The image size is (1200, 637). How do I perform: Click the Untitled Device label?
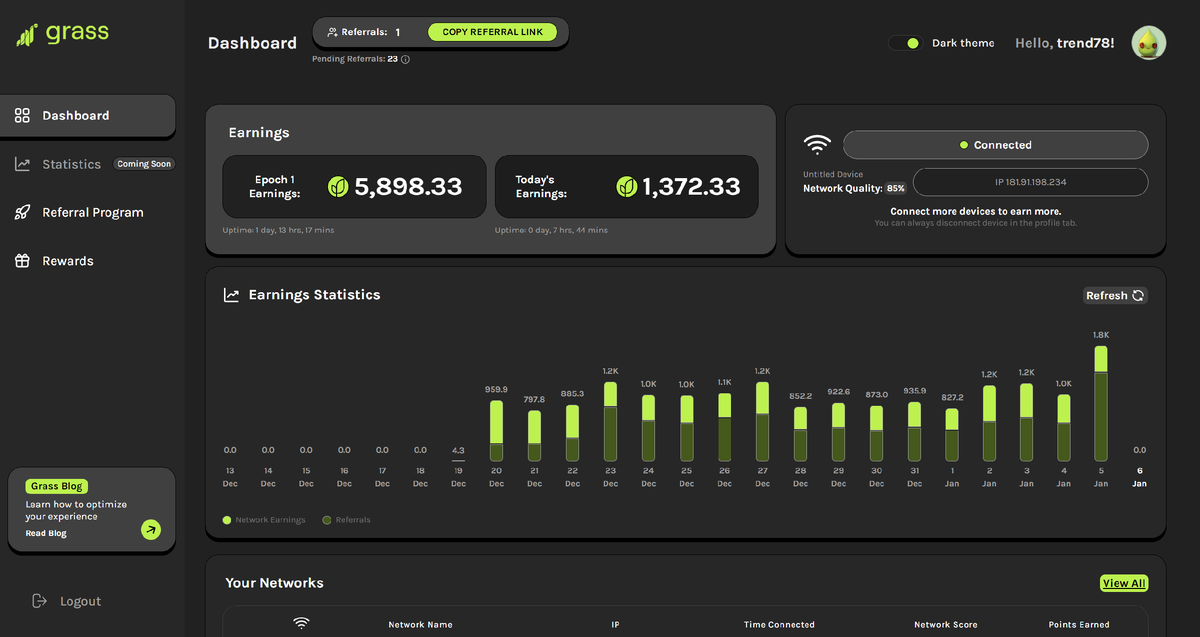(x=833, y=175)
